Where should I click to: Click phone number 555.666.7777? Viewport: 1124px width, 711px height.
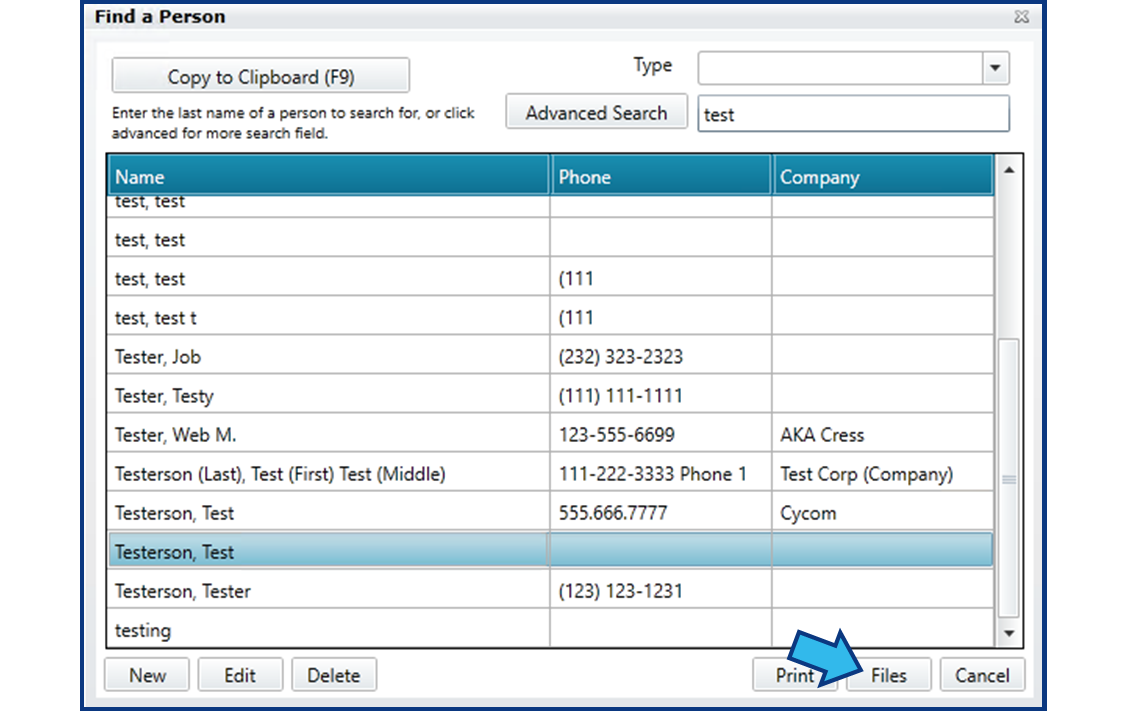pyautogui.click(x=613, y=512)
